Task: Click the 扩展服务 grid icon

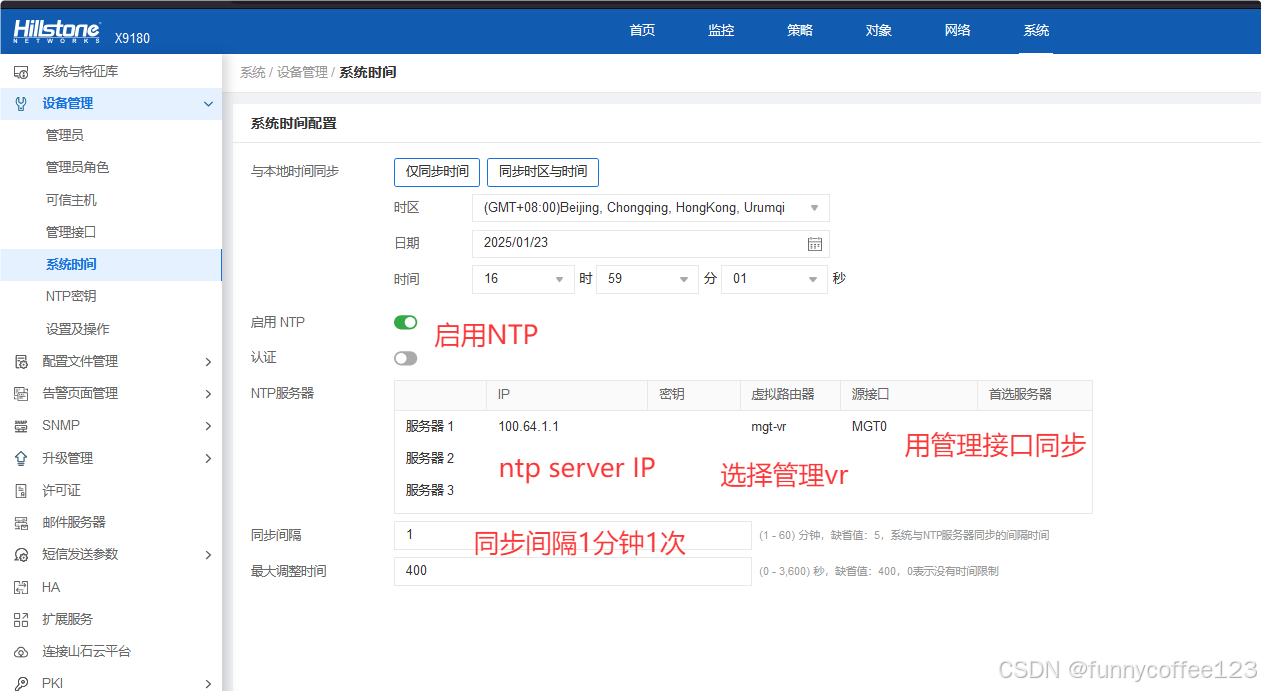Action: 21,619
